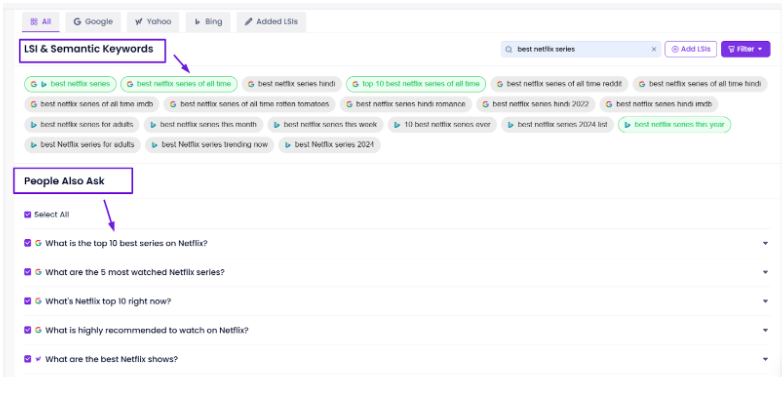Select chip best netflix series hindi romance

click(406, 104)
